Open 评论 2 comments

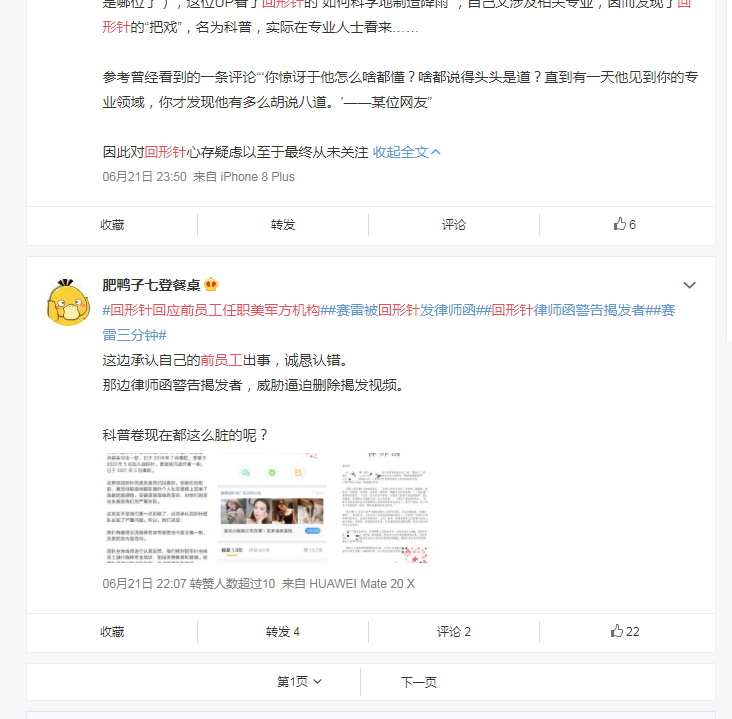pos(454,632)
